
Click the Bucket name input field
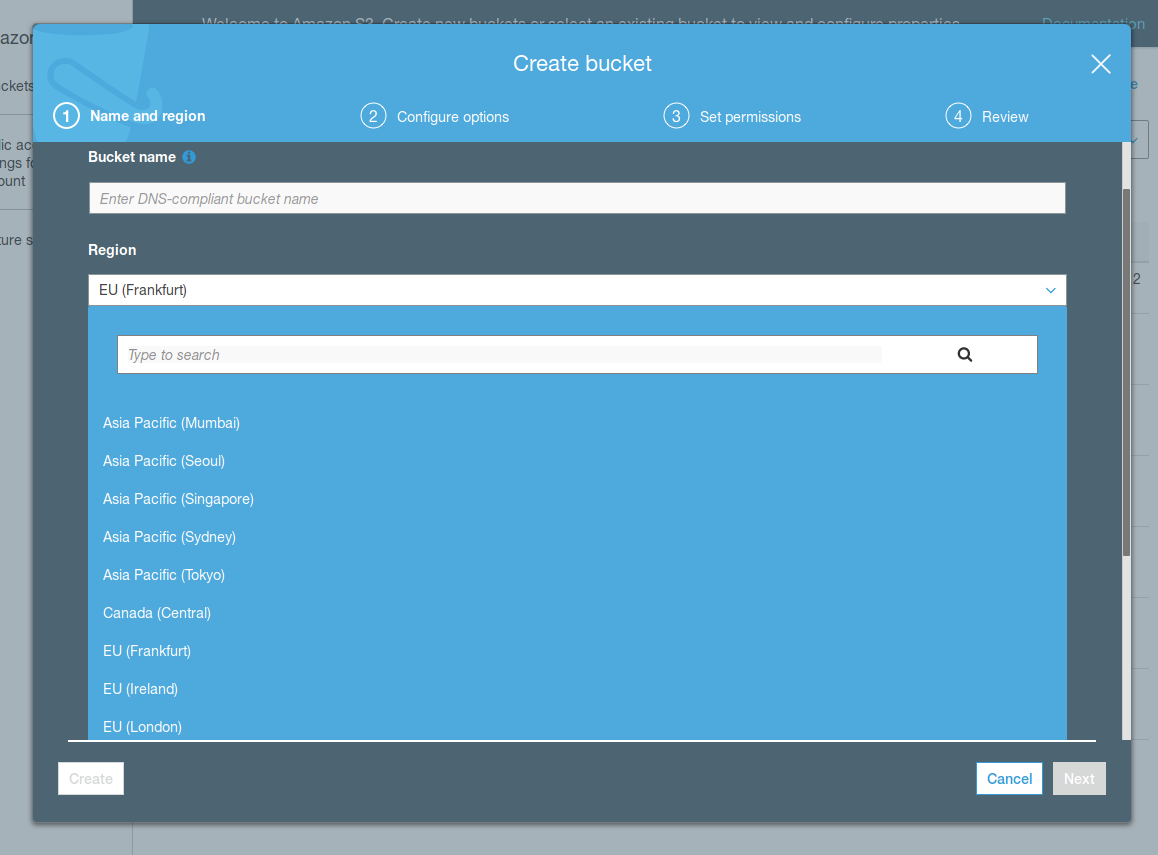coord(577,198)
